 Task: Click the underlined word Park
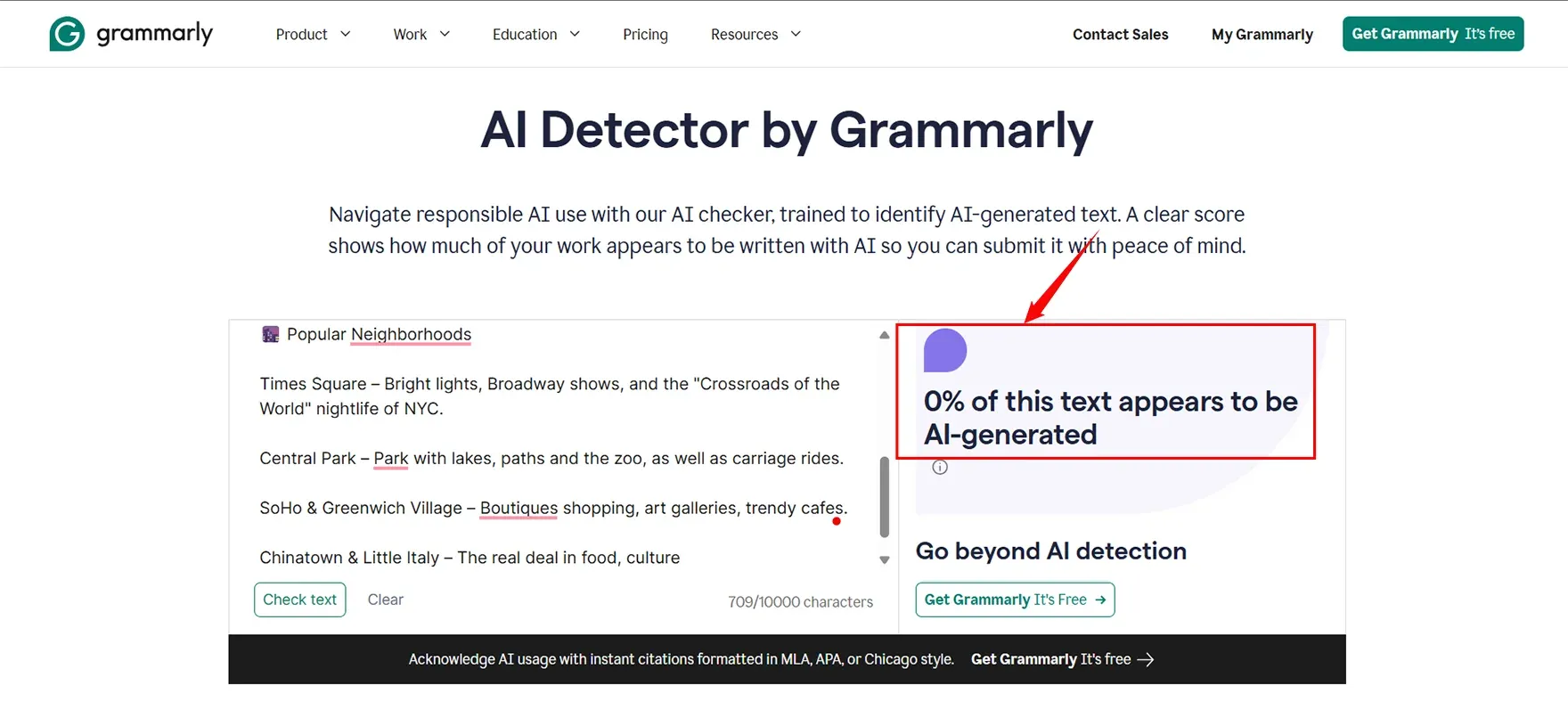(390, 458)
